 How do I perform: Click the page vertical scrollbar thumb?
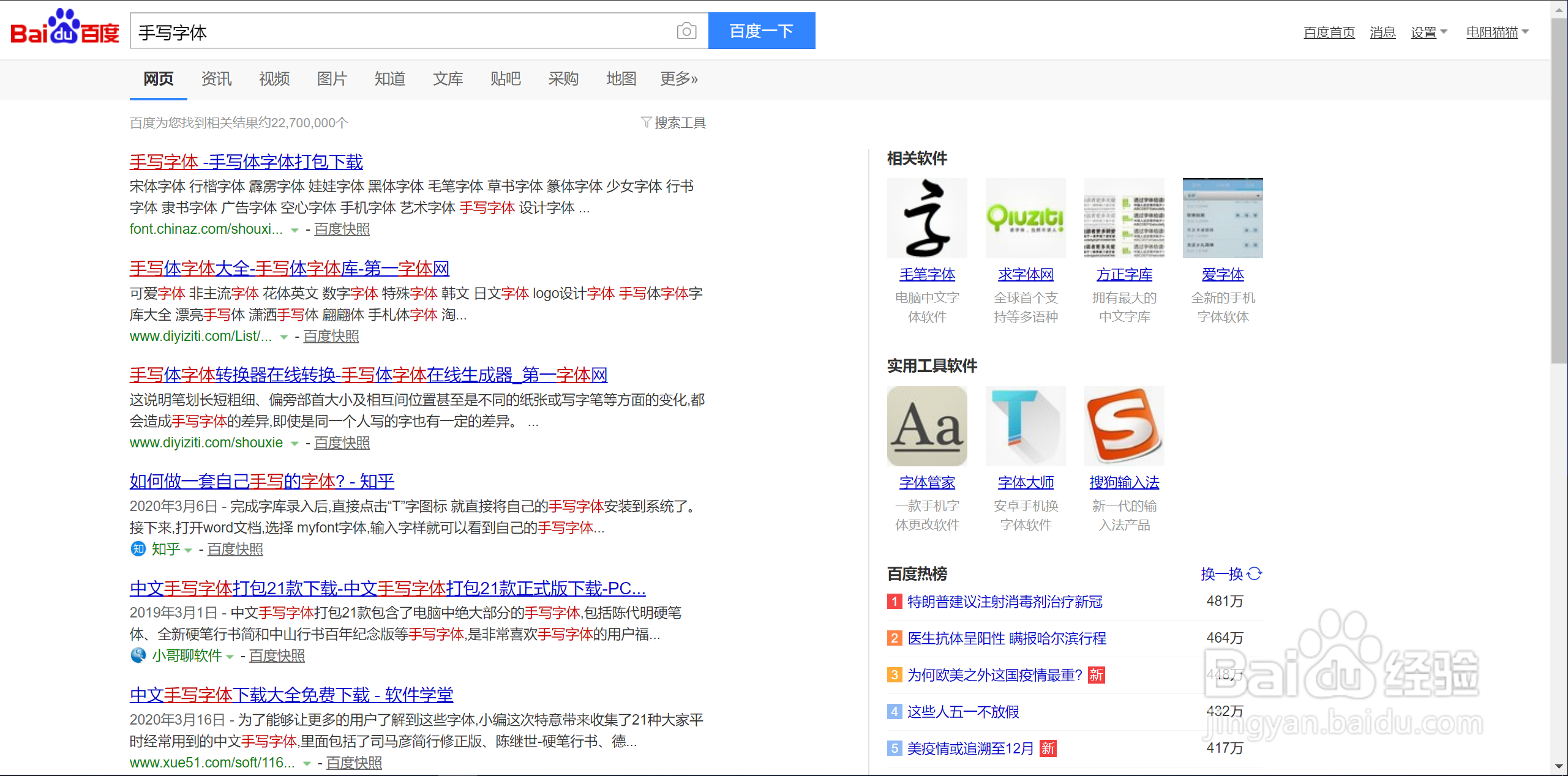1559,190
